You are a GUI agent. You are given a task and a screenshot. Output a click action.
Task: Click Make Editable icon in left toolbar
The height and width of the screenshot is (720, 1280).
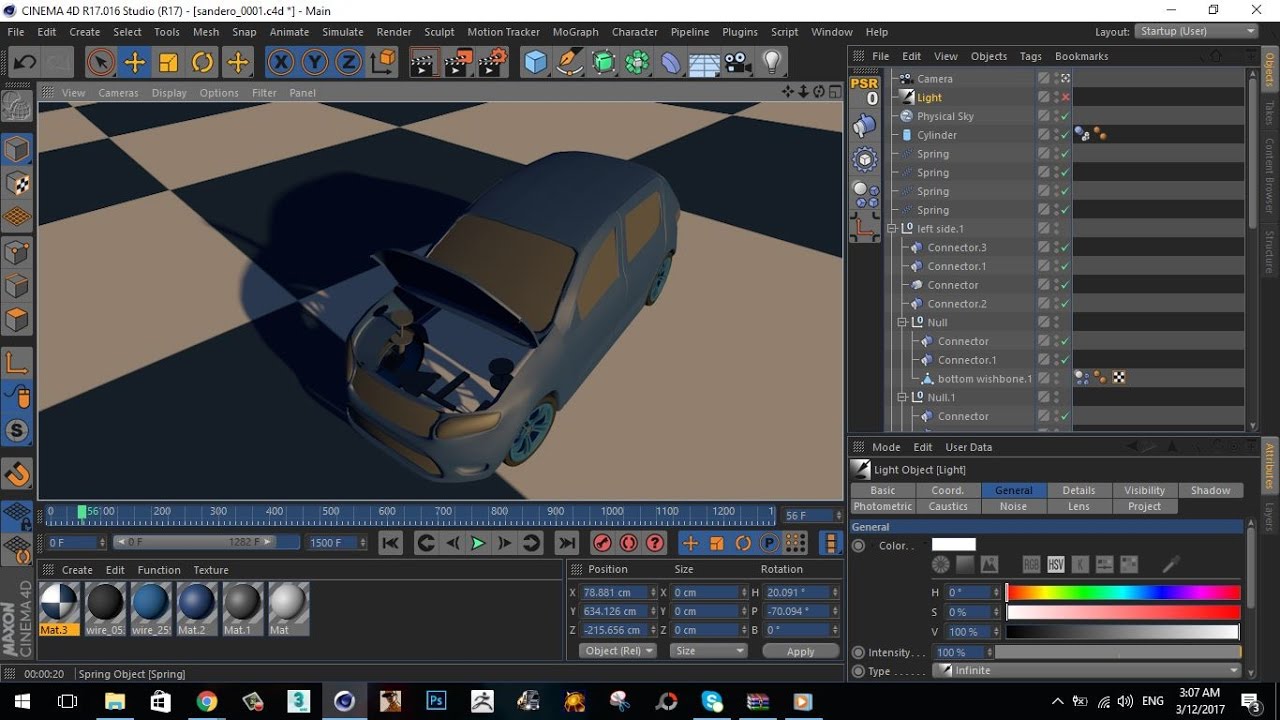(17, 105)
